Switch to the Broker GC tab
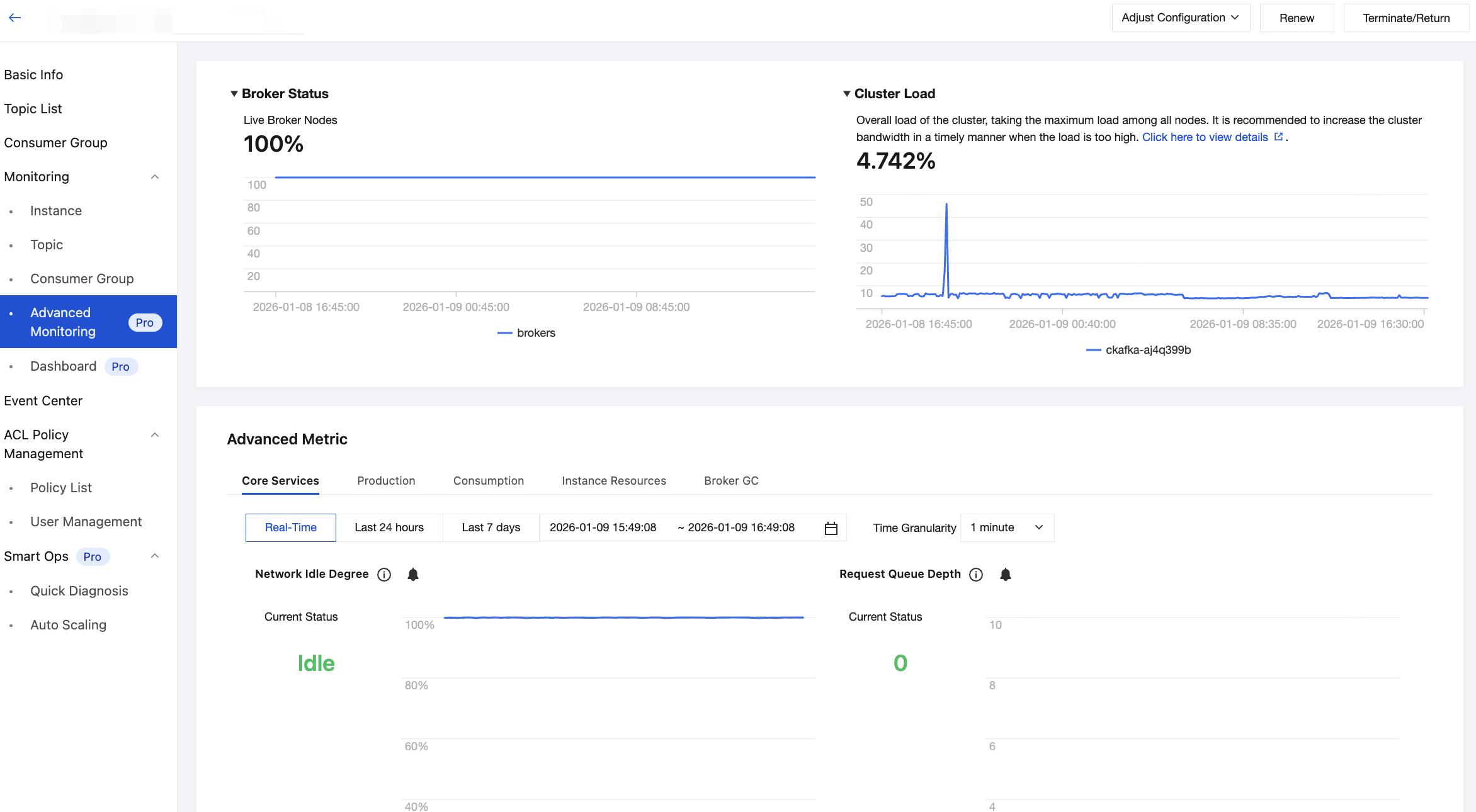 tap(731, 481)
